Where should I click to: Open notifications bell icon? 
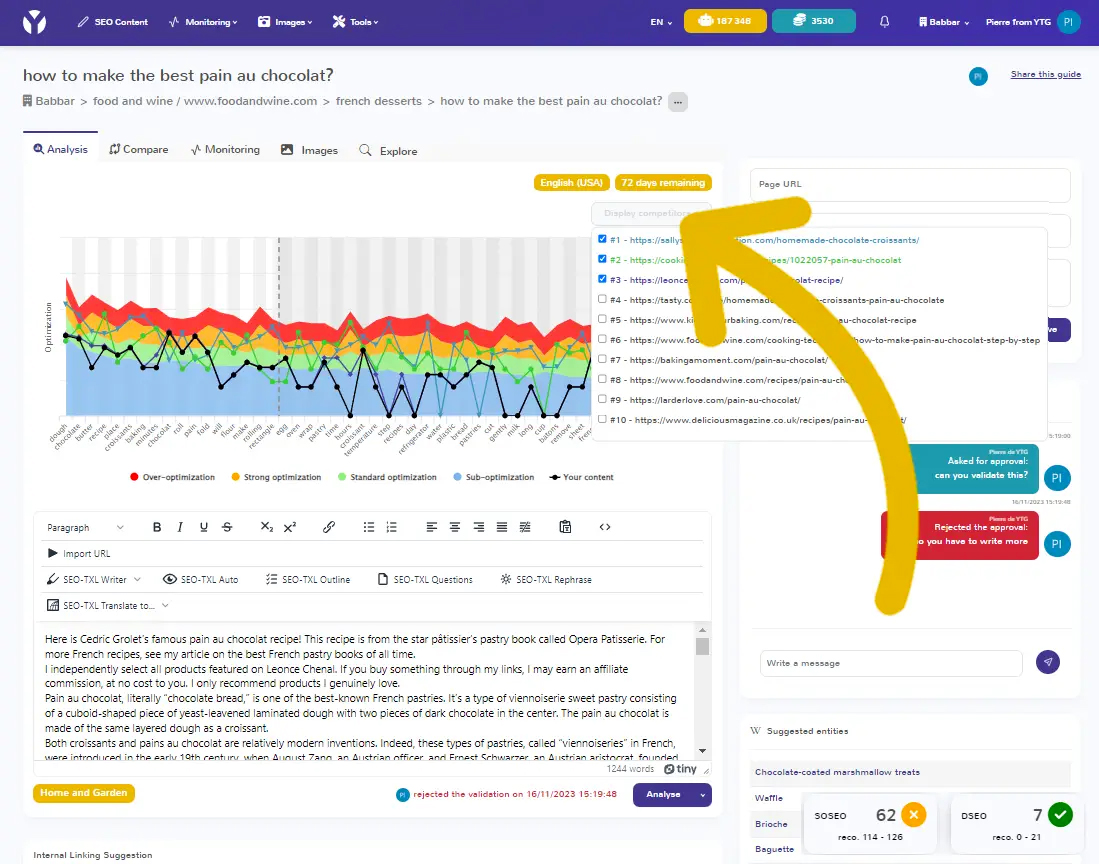click(885, 22)
